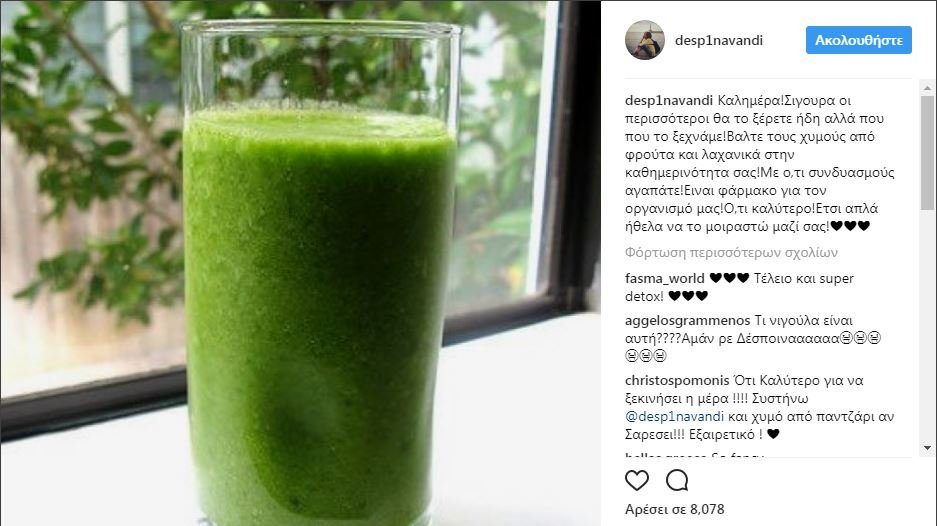Like the post with the heart icon
Viewport: 937px width, 526px height.
tap(636, 480)
